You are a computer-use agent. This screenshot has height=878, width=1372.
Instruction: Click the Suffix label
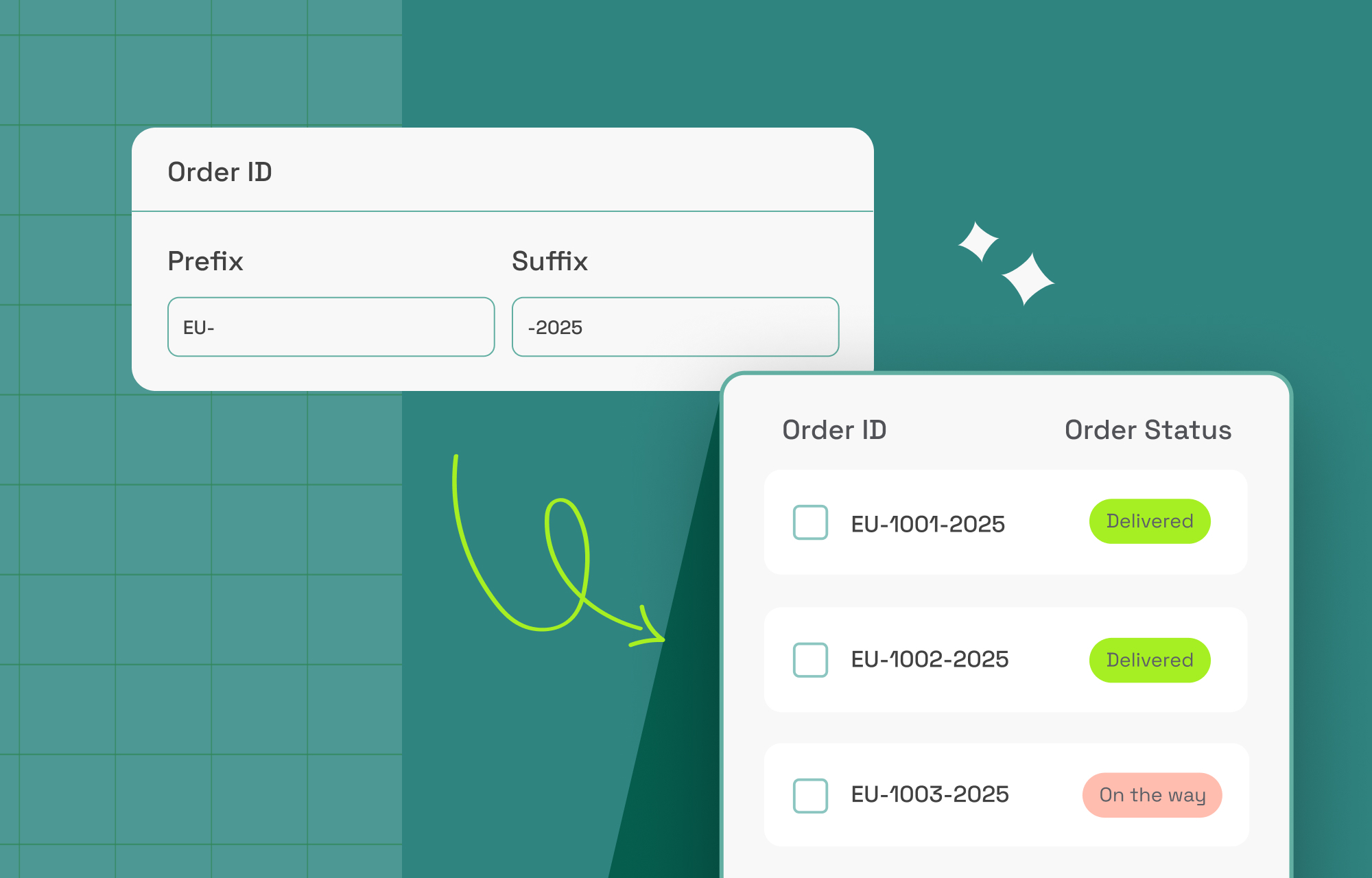(549, 261)
